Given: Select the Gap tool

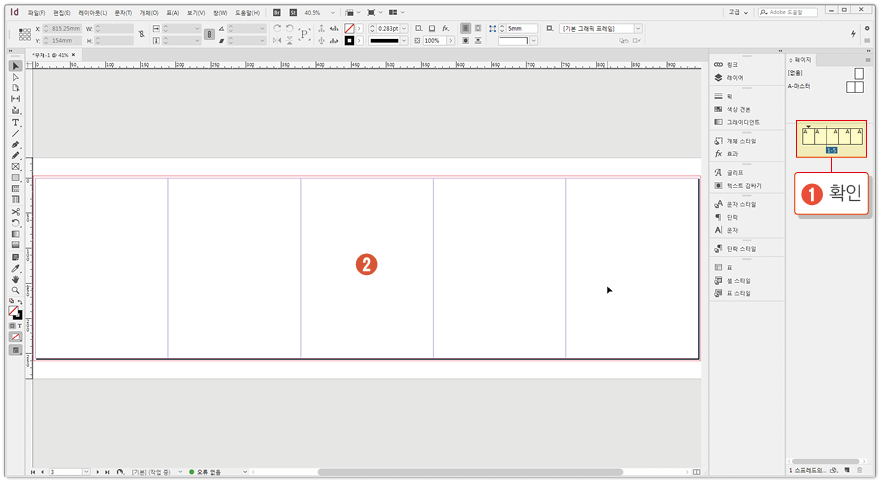Looking at the screenshot, I should click(x=16, y=99).
